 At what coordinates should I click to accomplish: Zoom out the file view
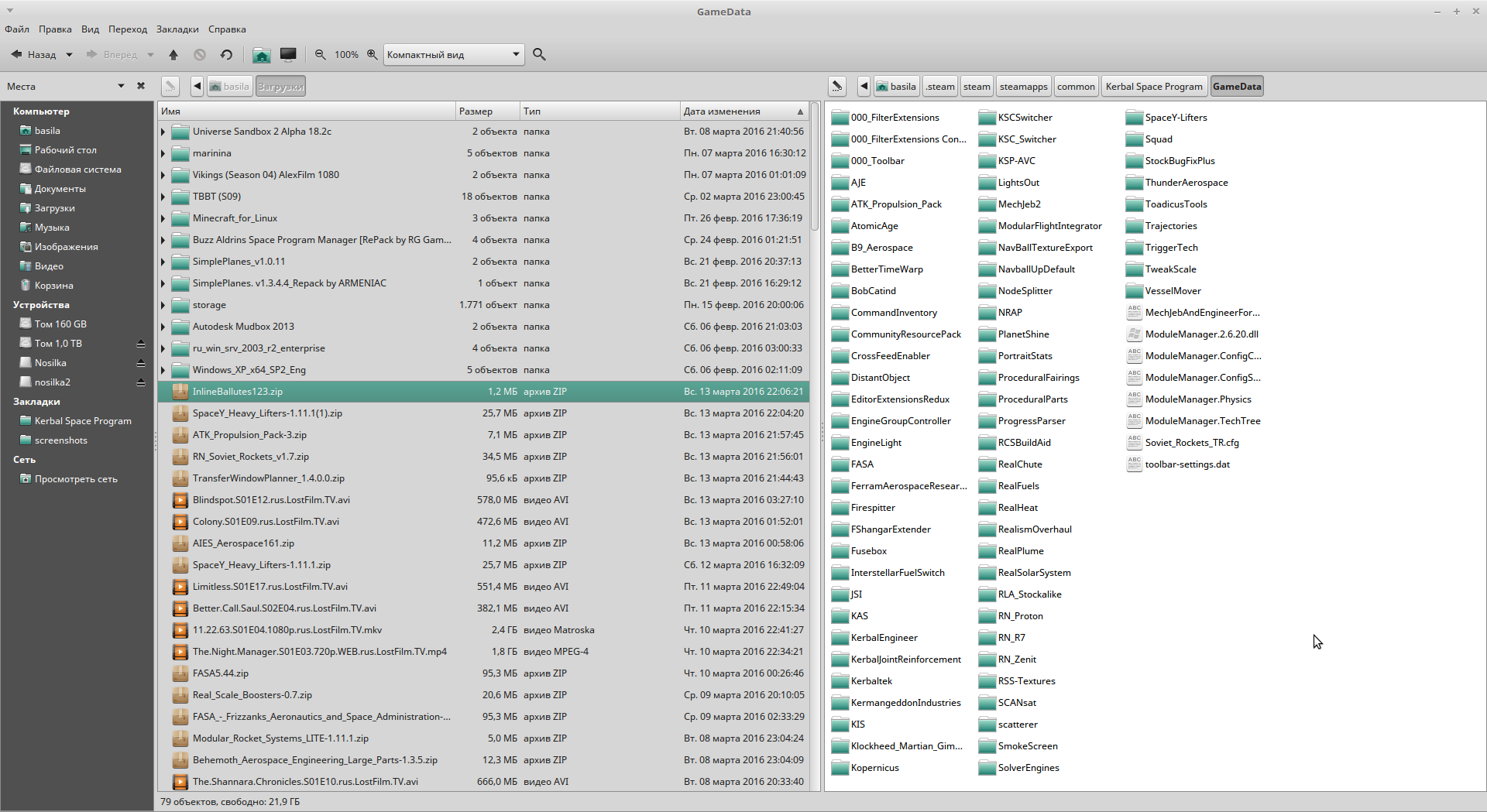click(x=320, y=55)
